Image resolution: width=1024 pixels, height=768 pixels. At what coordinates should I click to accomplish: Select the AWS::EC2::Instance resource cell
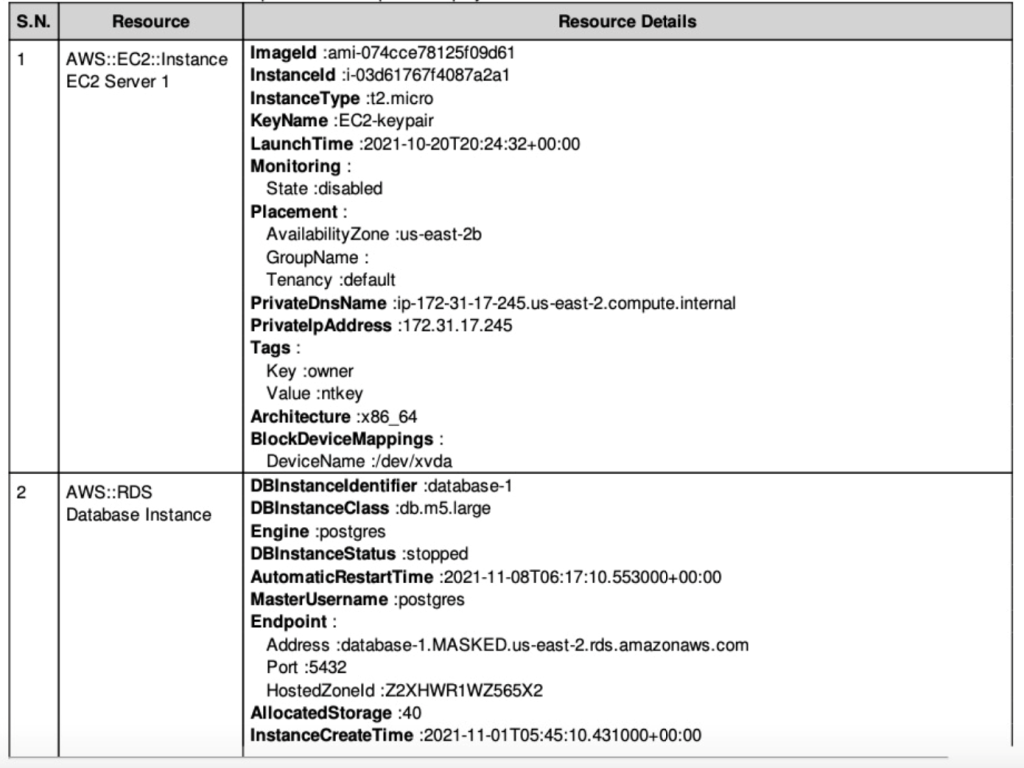[146, 70]
